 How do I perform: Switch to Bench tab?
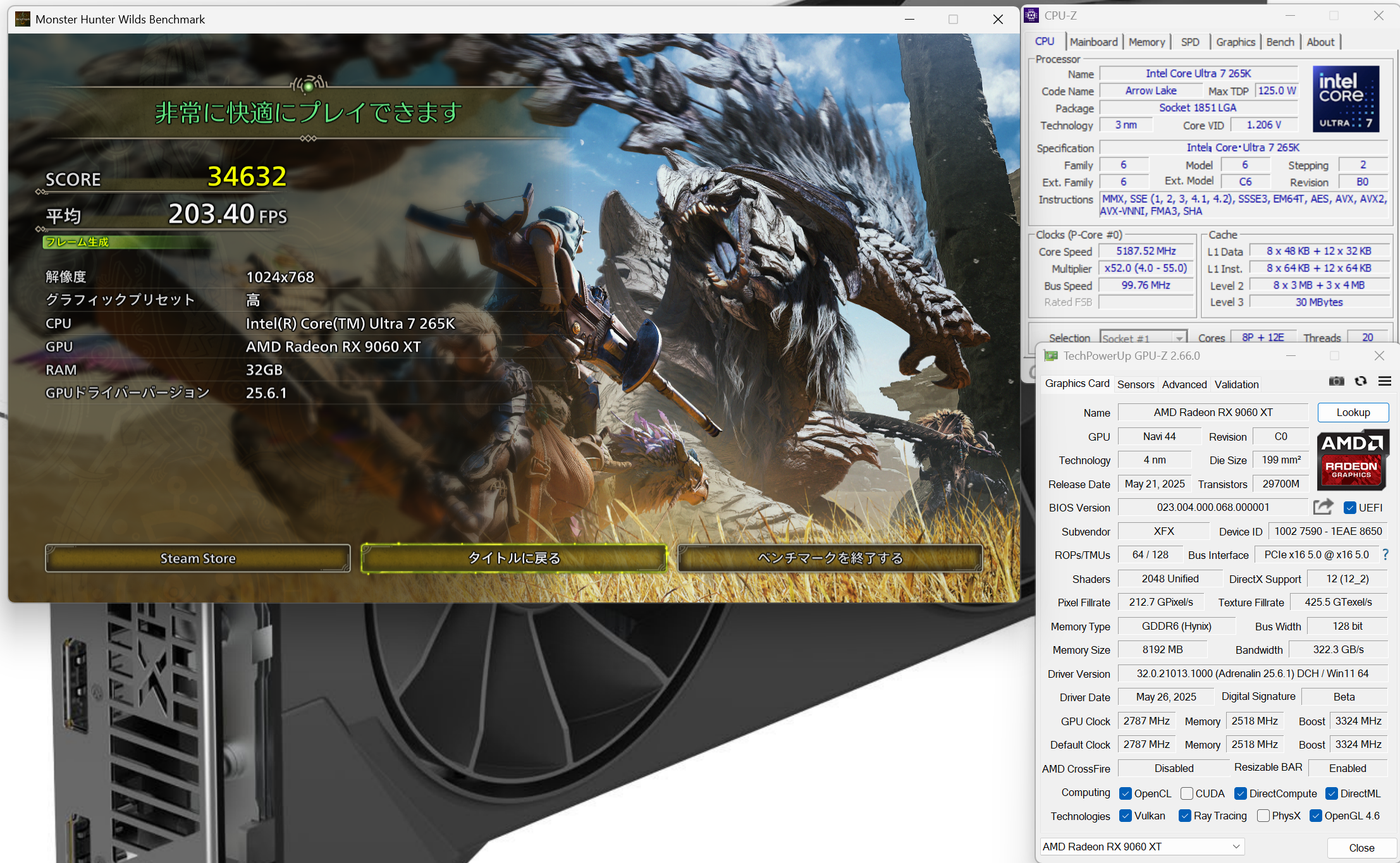point(1280,42)
